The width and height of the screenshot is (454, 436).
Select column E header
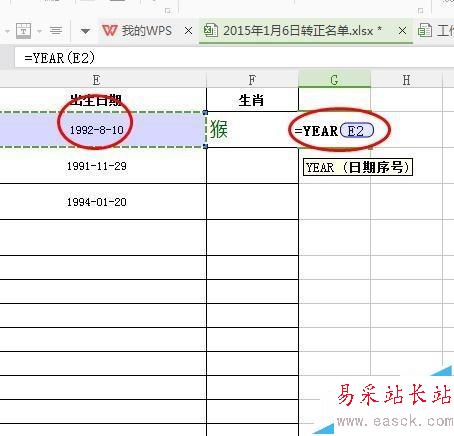point(97,80)
